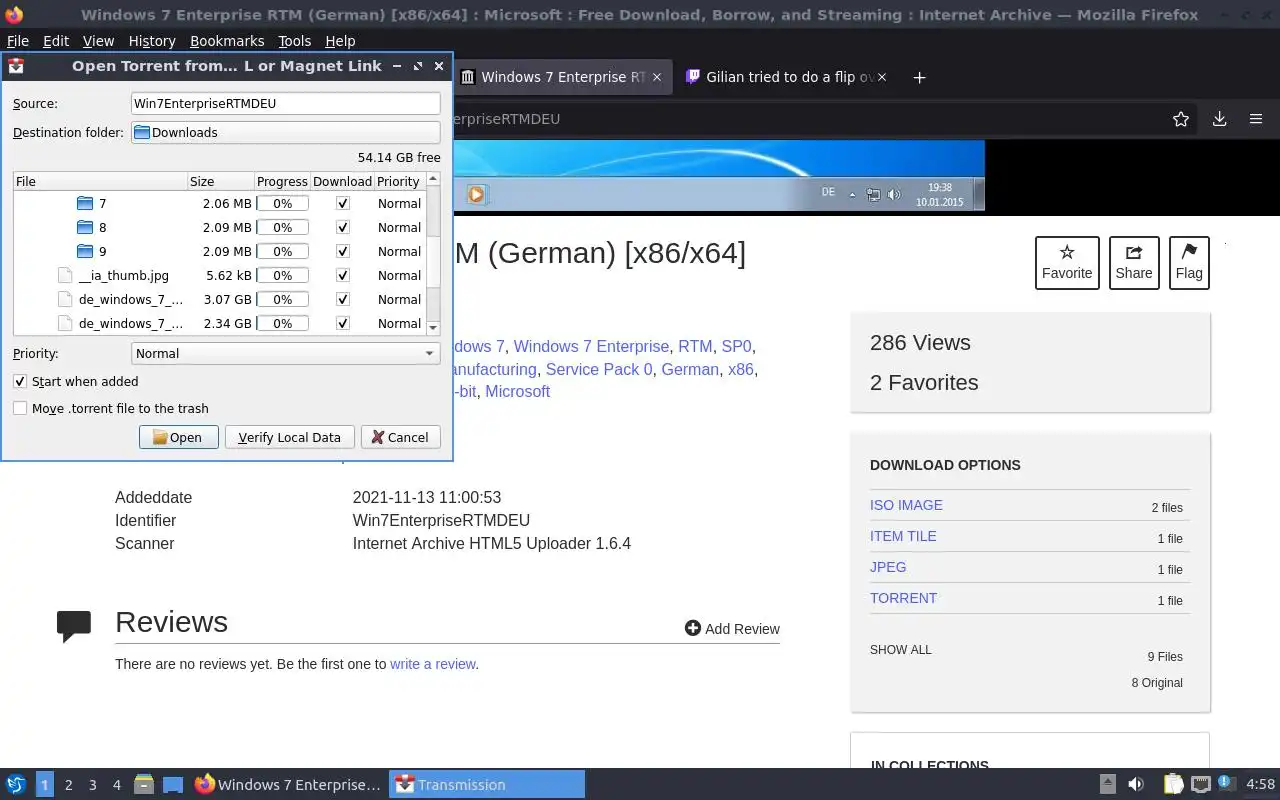Expand SHOW ALL download files
The width and height of the screenshot is (1280, 800).
tap(901, 650)
